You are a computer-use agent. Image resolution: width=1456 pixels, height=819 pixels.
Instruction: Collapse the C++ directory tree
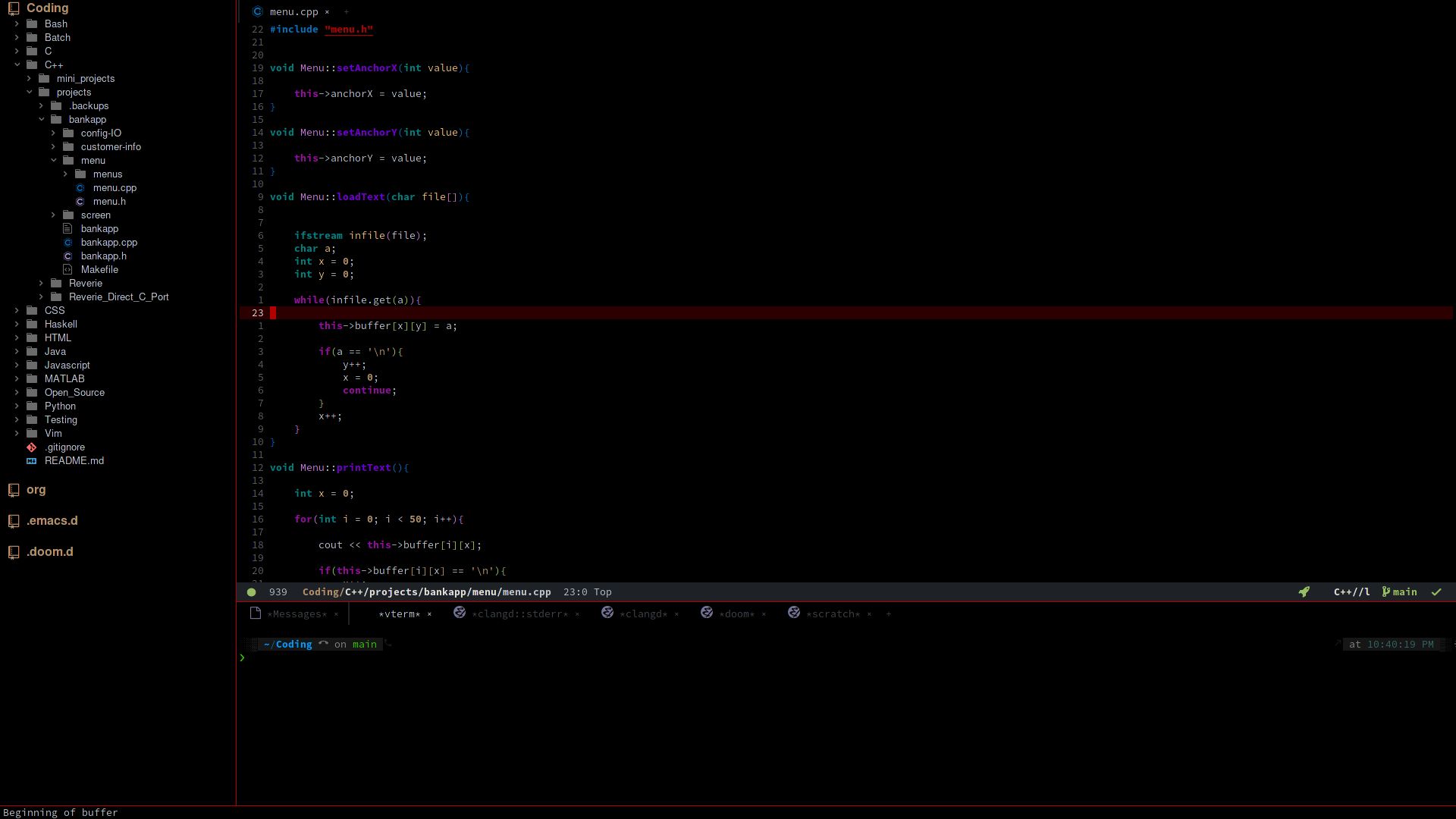[17, 64]
